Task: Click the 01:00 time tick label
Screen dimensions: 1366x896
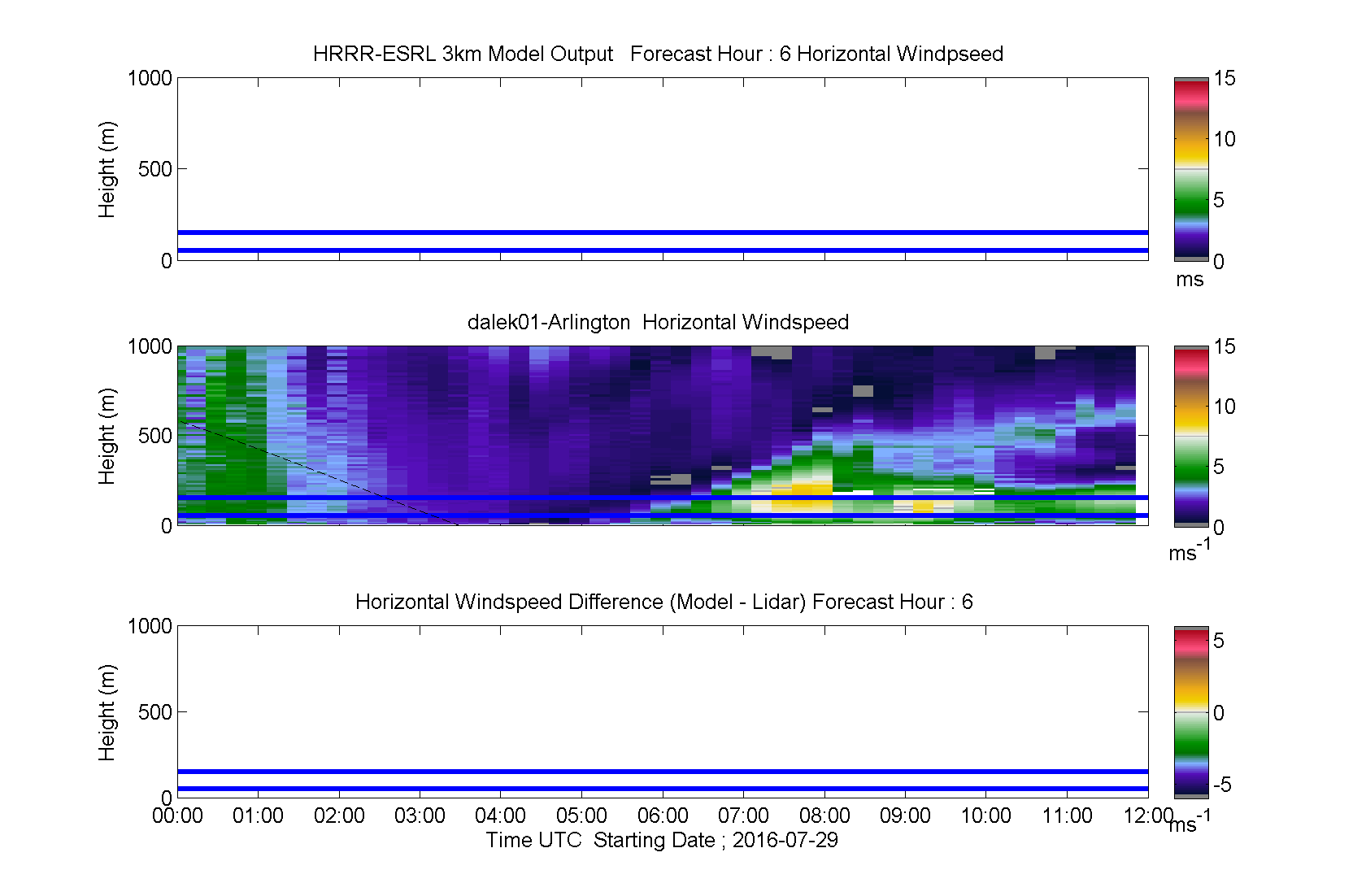Action: 259,816
